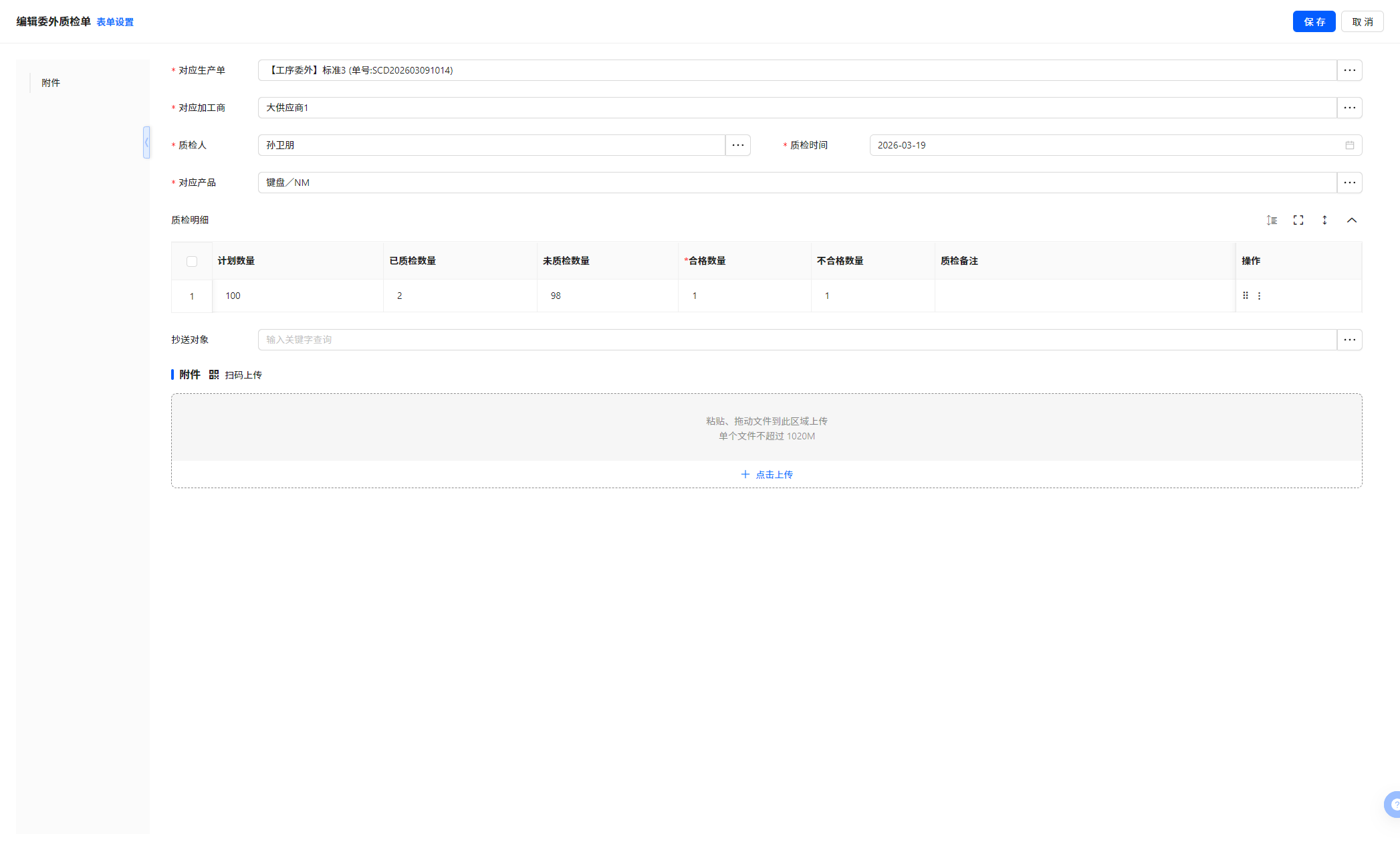Click the help bubble icon at bottom right

(1393, 804)
